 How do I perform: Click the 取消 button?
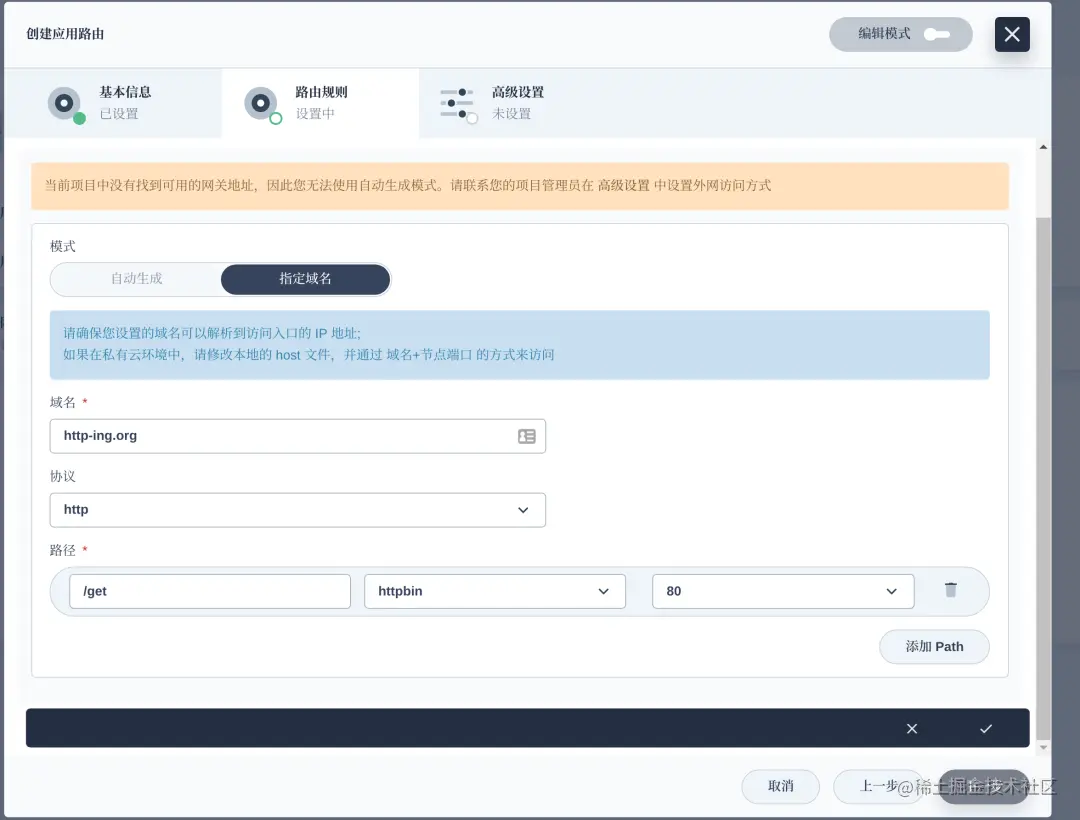pyautogui.click(x=780, y=786)
